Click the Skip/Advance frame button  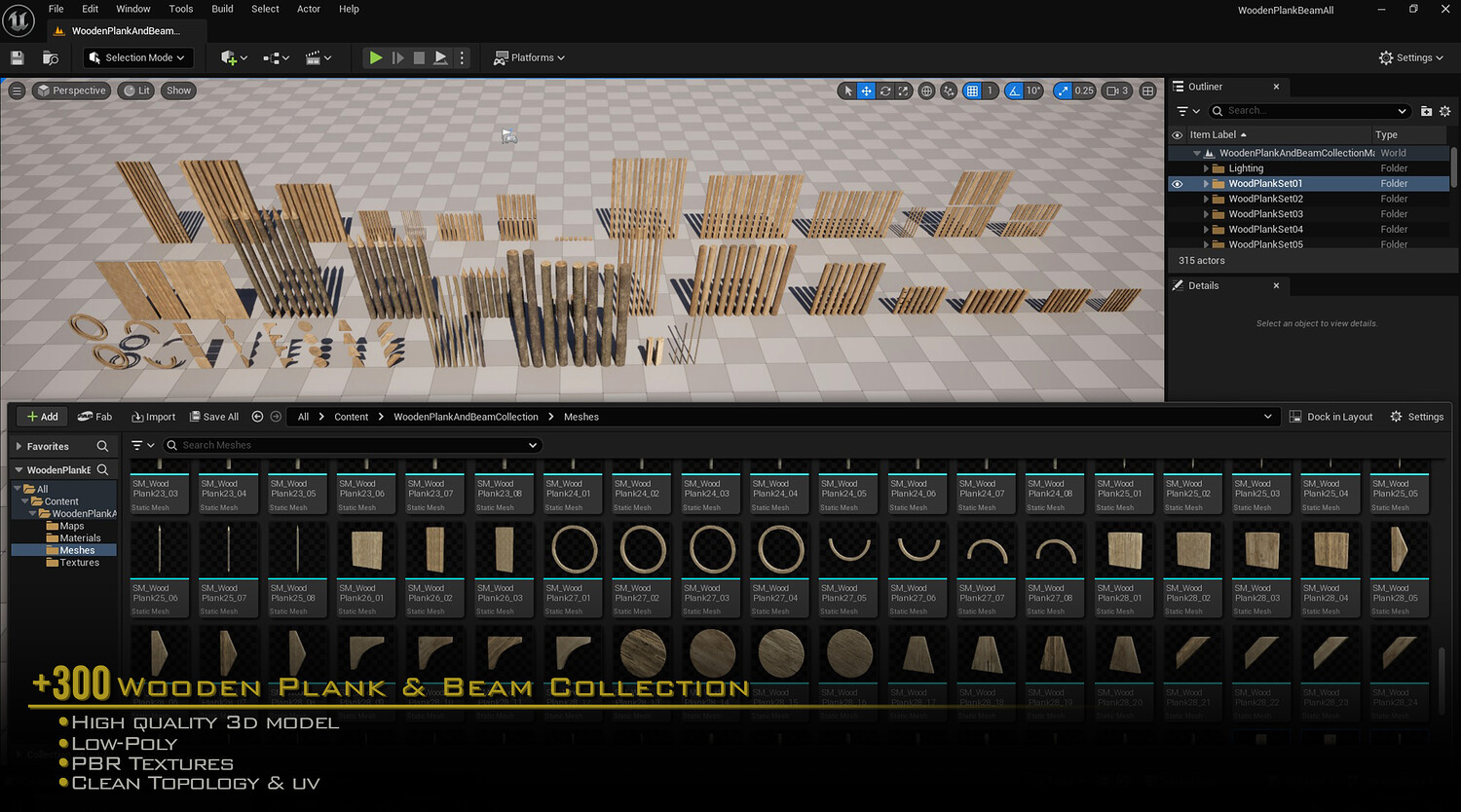click(x=397, y=57)
